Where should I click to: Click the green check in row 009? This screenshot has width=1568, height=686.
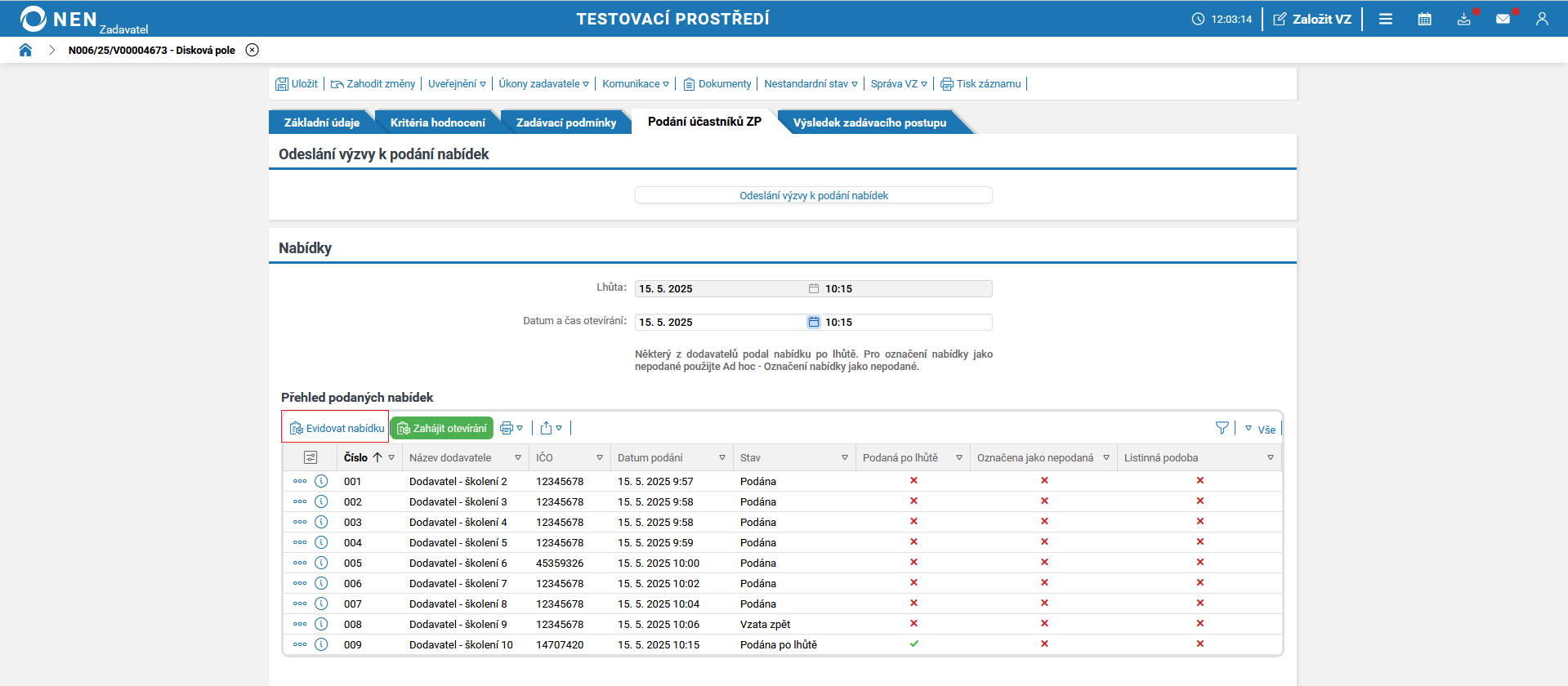click(x=914, y=644)
